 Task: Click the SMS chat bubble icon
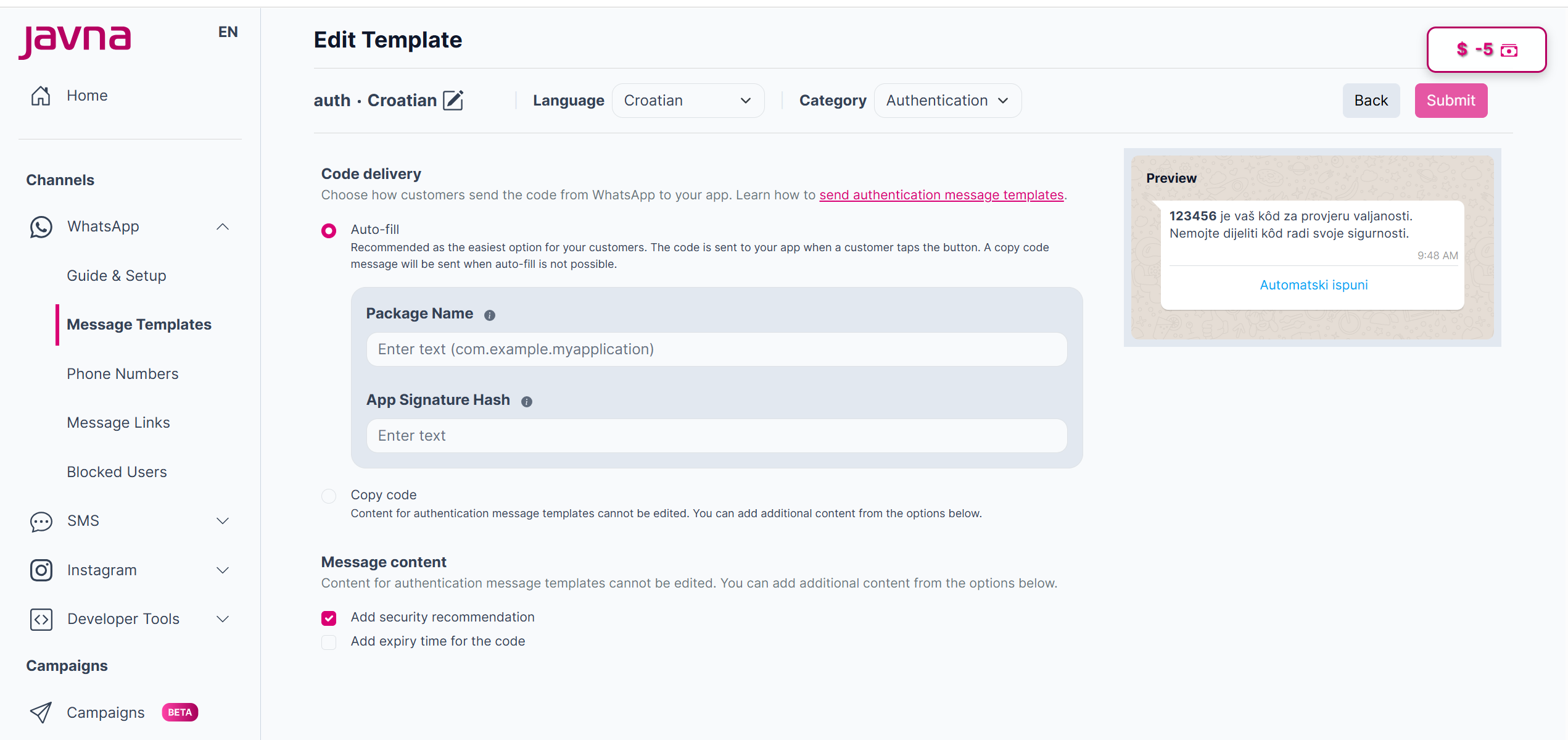point(41,522)
